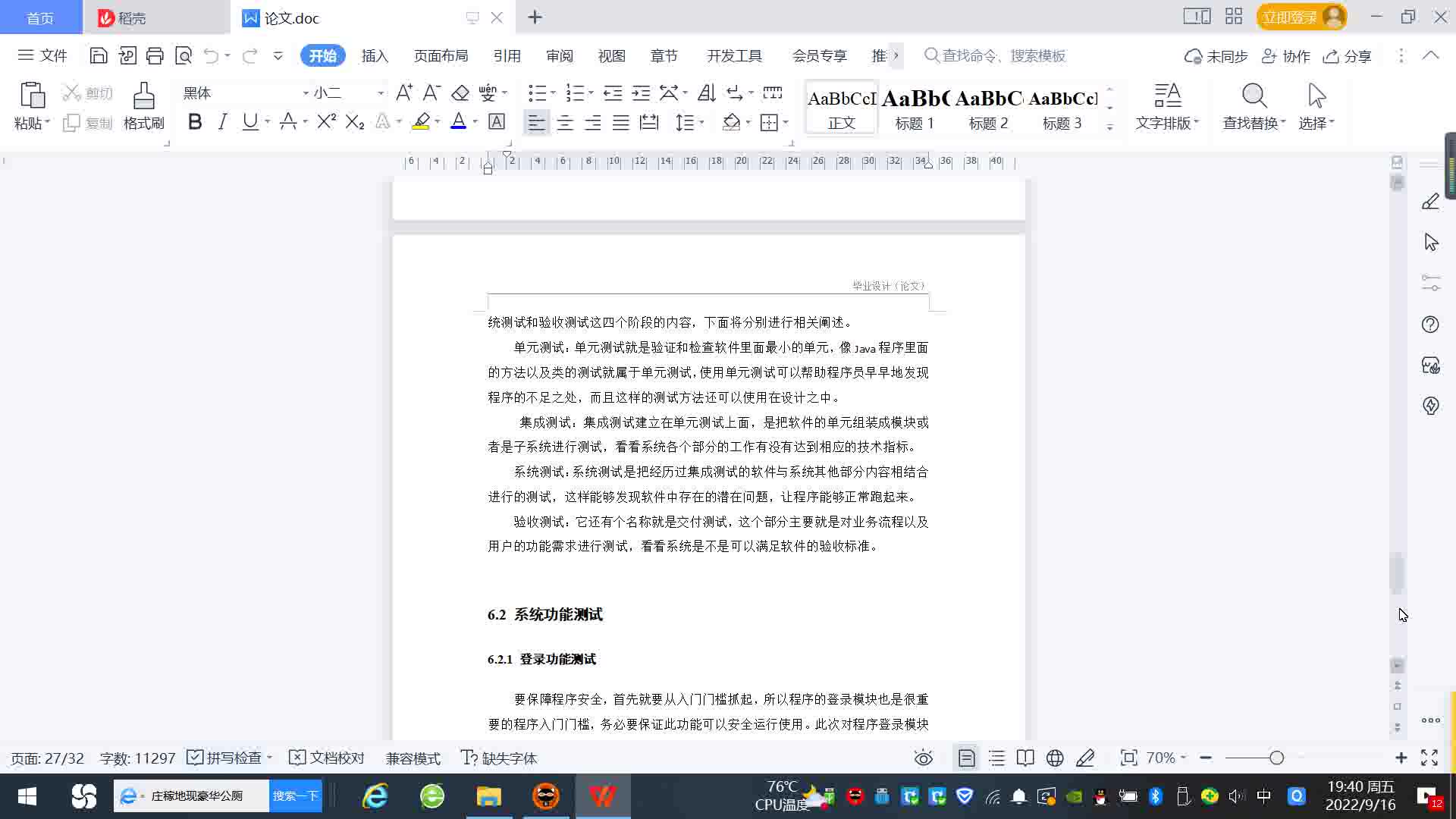This screenshot has width=1456, height=819.
Task: Switch to the 视图 tab
Action: (611, 55)
